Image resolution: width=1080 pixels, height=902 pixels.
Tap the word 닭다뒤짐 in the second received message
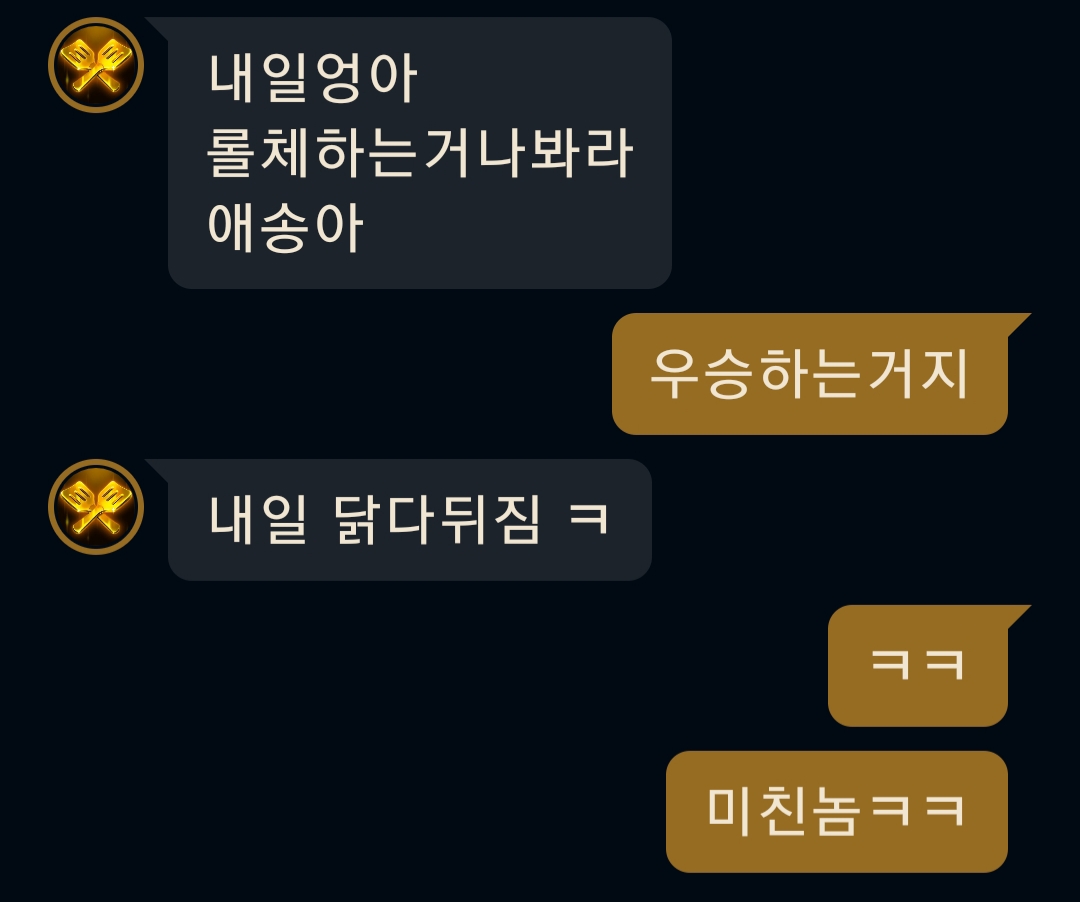click(x=437, y=520)
